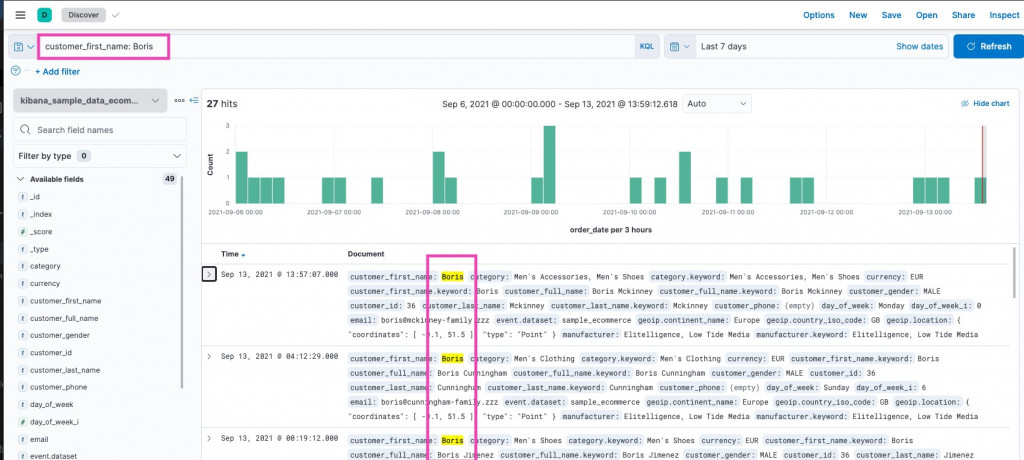Click the 49 available fields count badge
Viewport: 1024px width, 460px height.
pos(170,179)
